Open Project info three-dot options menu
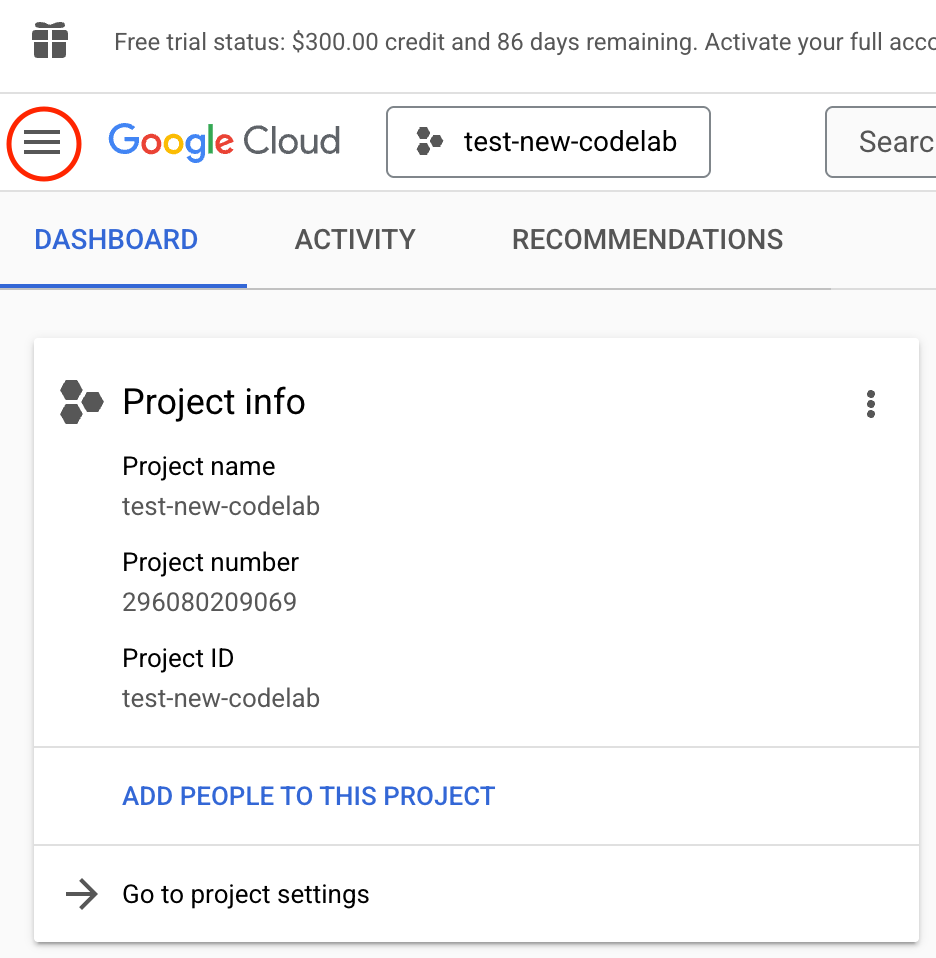This screenshot has height=958, width=936. 870,404
